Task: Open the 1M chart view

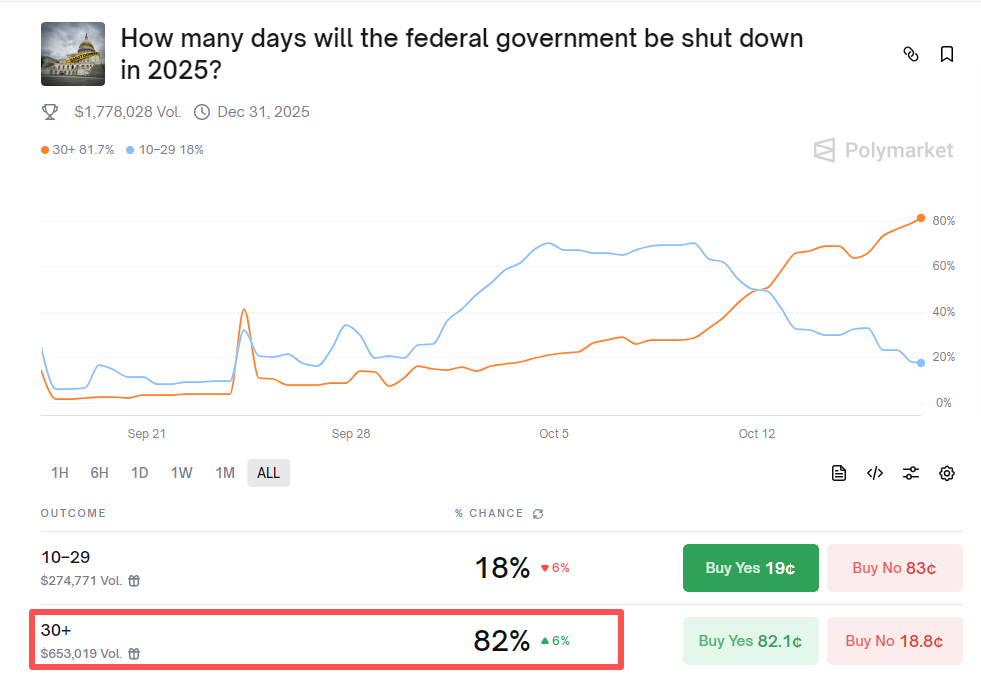Action: pos(224,472)
